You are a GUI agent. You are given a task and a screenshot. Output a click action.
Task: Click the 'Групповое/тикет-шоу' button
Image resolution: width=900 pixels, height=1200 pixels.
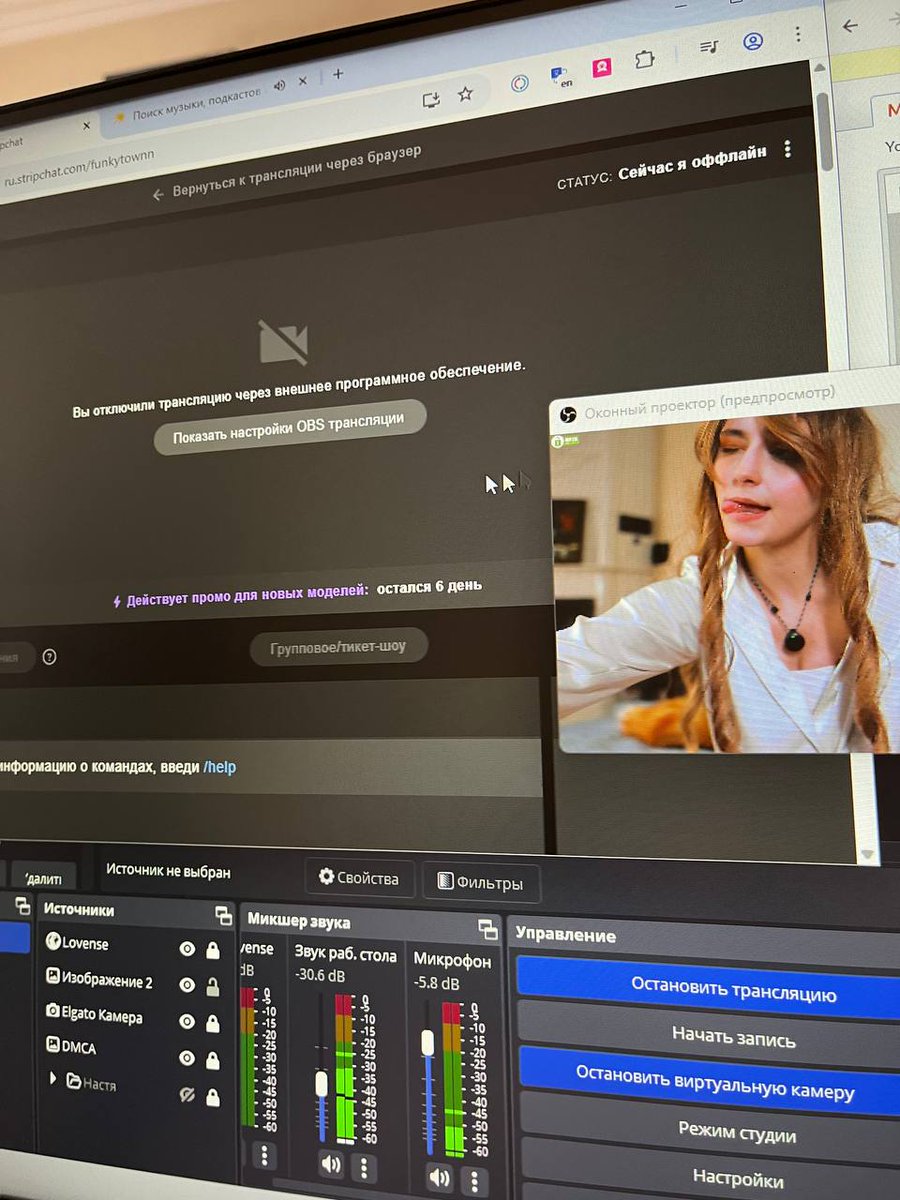pos(339,647)
